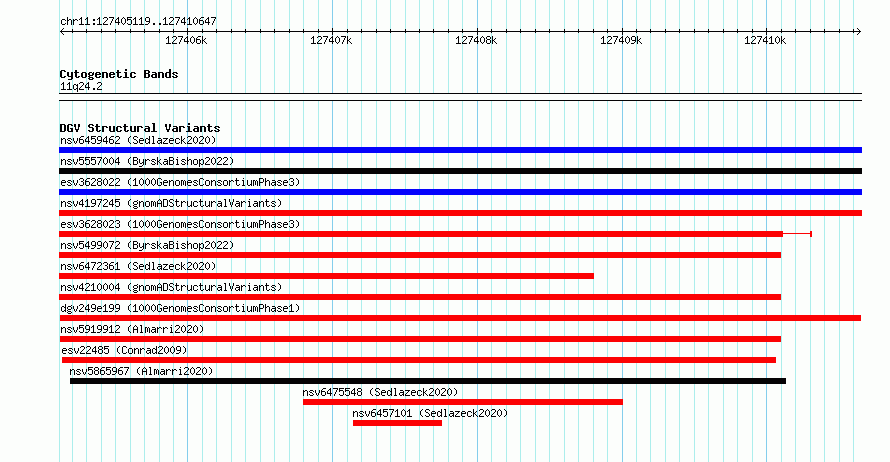Select the blue nsv6459462 variant bar

tap(460, 150)
